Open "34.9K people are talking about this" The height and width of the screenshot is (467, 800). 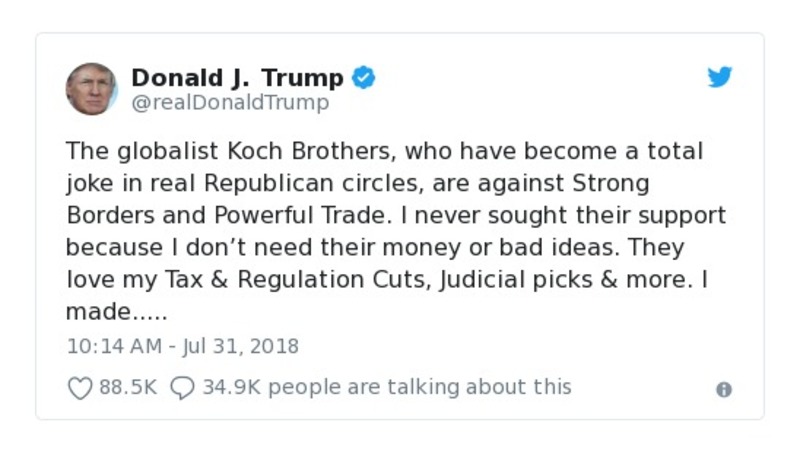387,387
